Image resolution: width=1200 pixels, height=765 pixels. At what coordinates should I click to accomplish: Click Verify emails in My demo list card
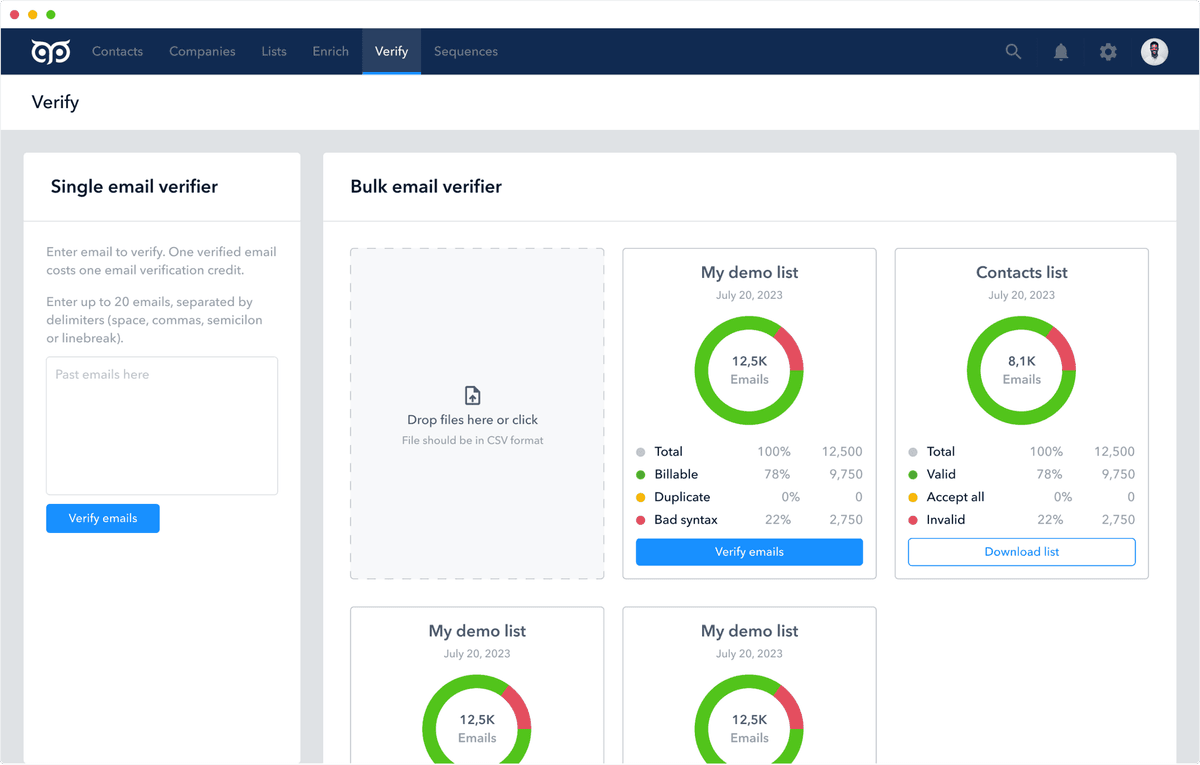click(x=749, y=552)
